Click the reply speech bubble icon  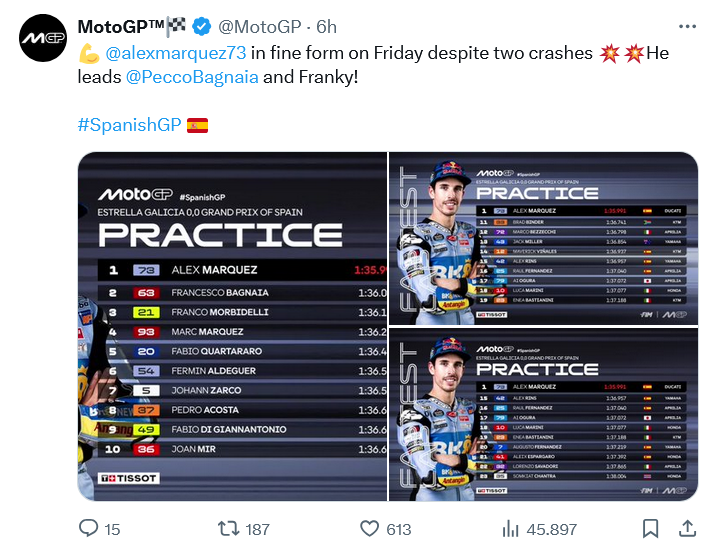coord(88,528)
